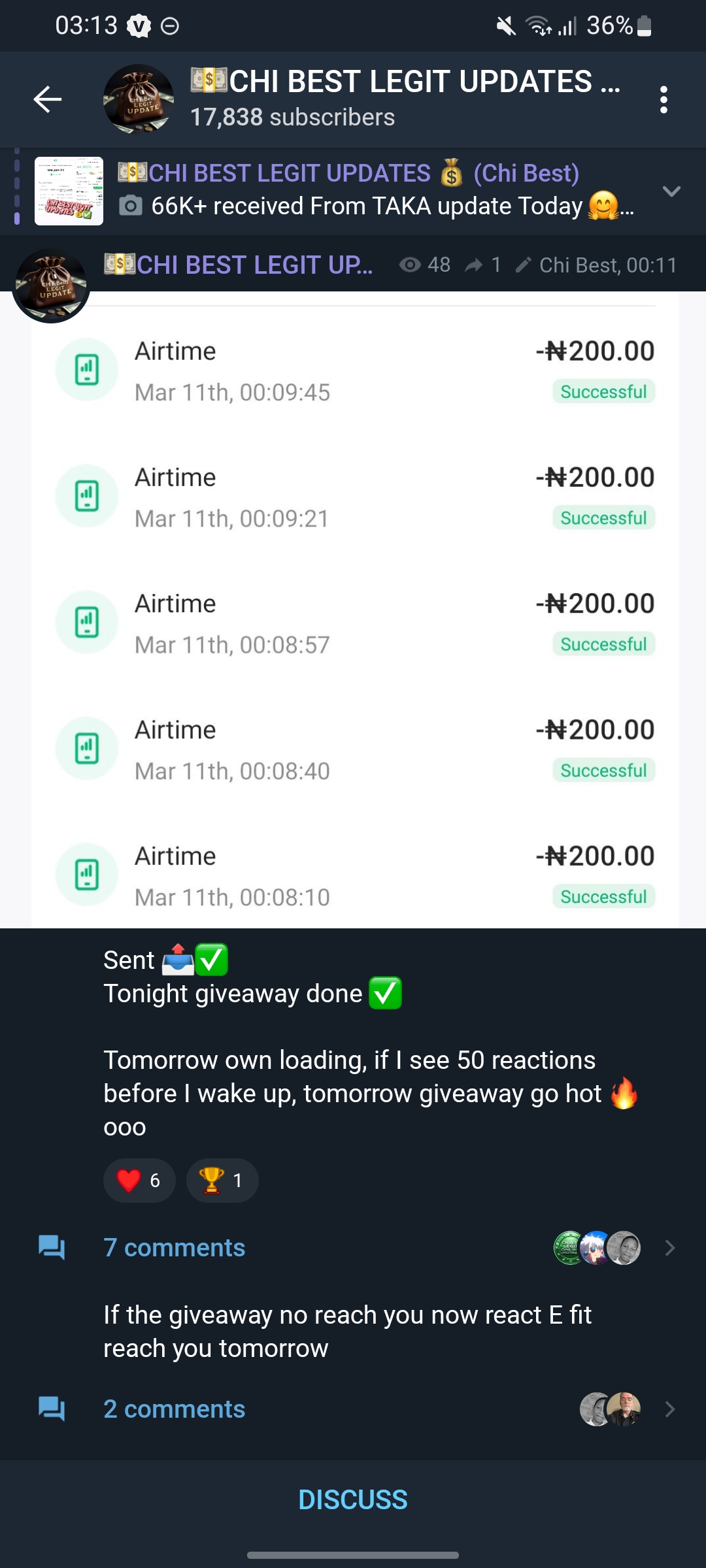
Task: Toggle the trophy reaction
Action: 222,1181
